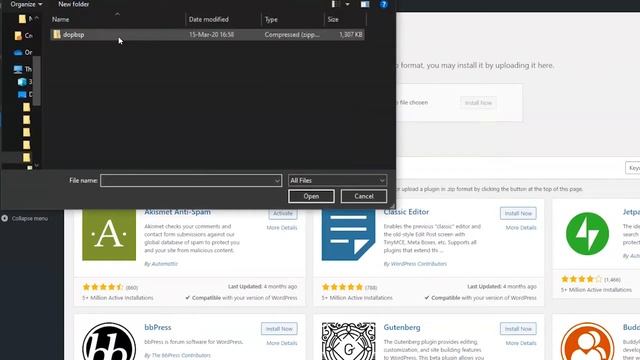Open the Gutenberg plugin title link
This screenshot has width=640, height=360.
point(402,327)
